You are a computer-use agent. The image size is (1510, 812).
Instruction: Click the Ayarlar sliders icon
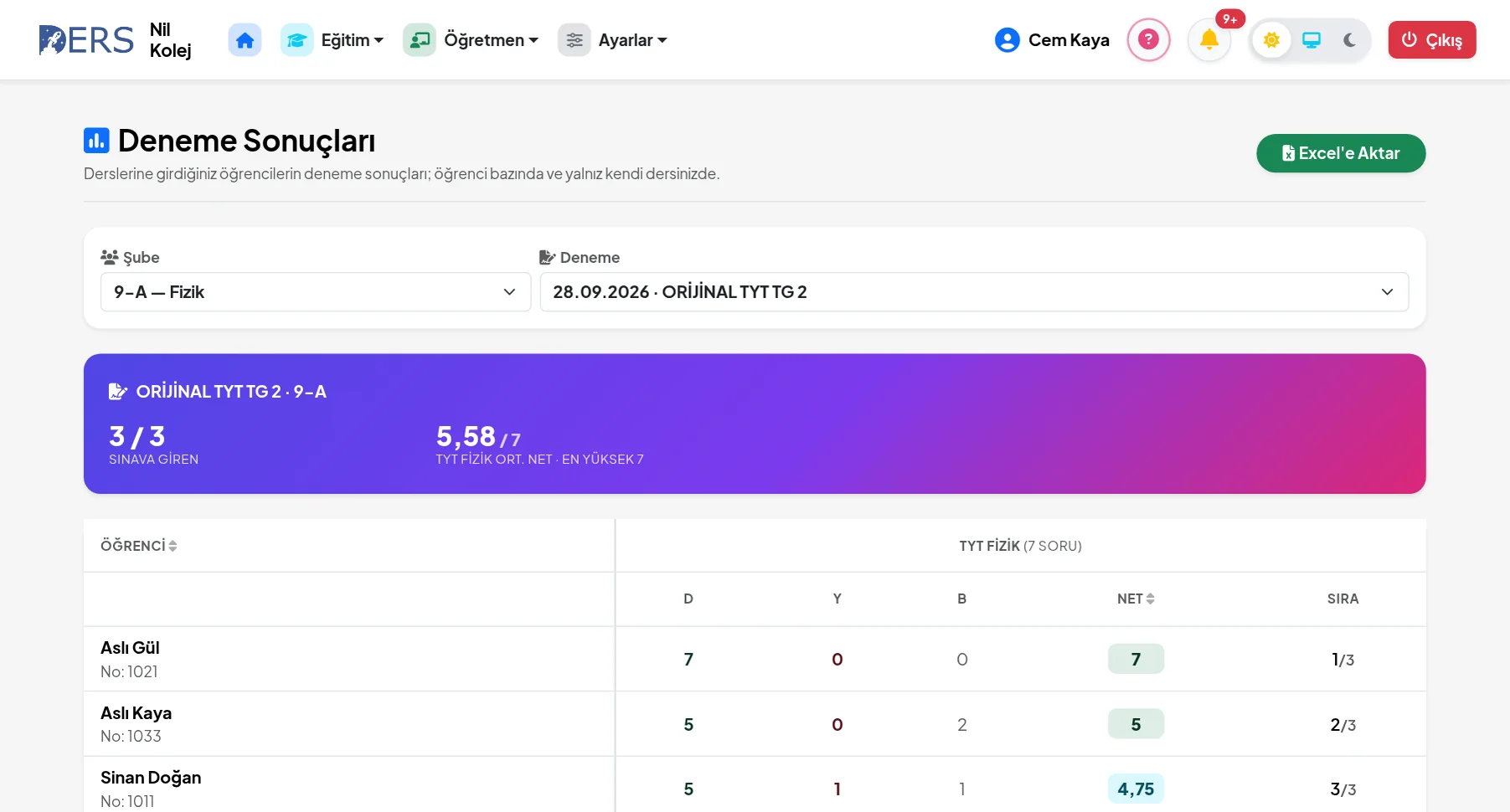(575, 40)
